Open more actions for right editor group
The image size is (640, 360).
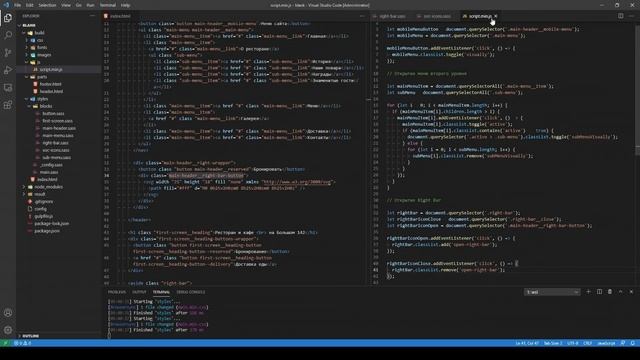point(631,16)
